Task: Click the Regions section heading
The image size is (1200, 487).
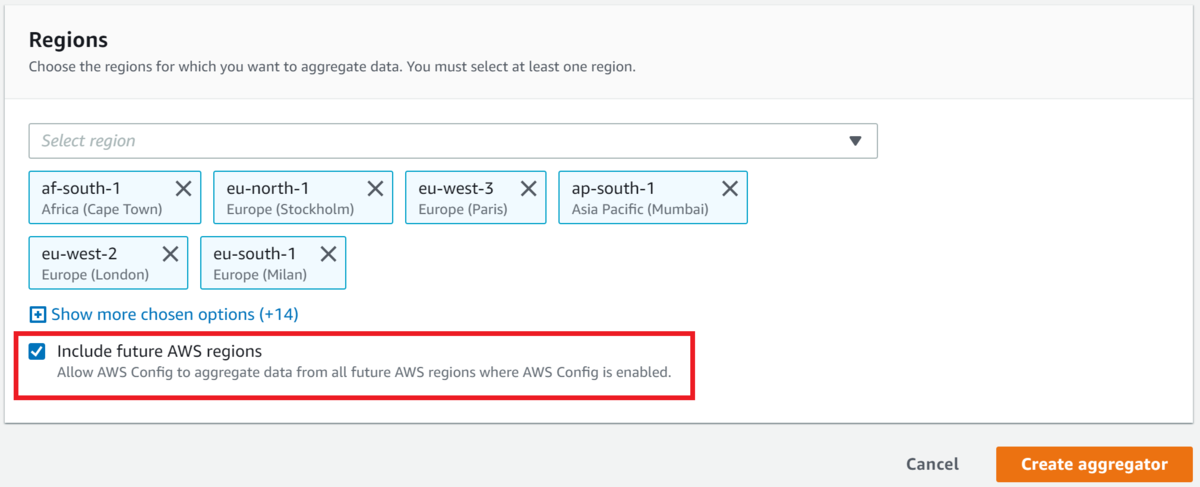Action: point(68,40)
